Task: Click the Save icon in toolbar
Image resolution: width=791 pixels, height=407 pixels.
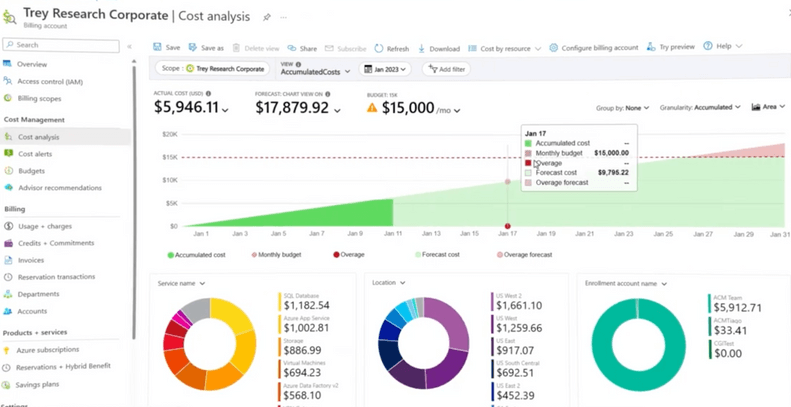Action: 157,47
